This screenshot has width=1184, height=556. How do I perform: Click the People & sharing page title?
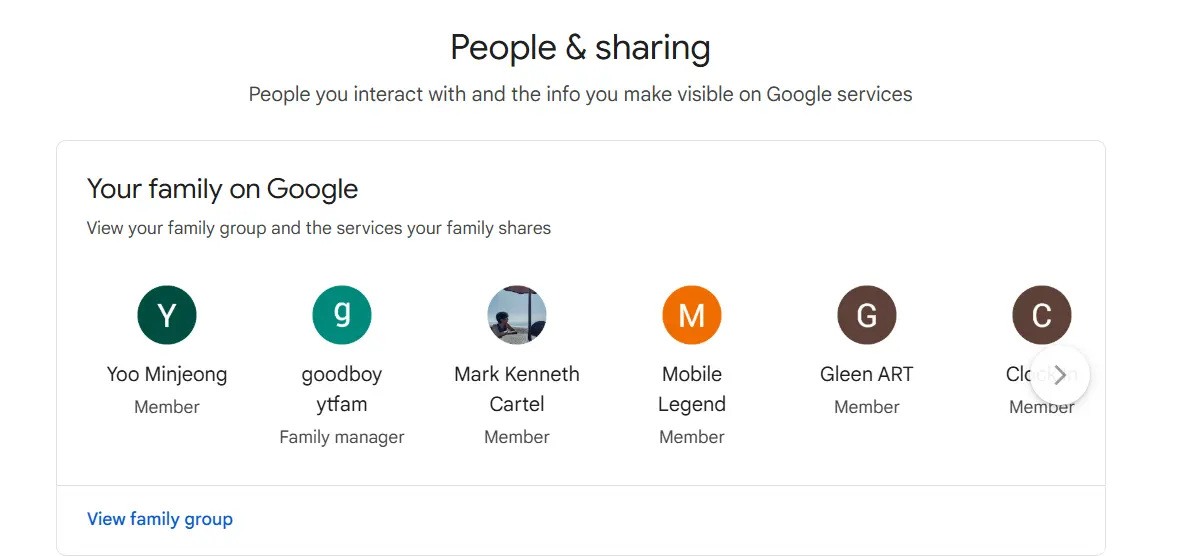coord(580,48)
